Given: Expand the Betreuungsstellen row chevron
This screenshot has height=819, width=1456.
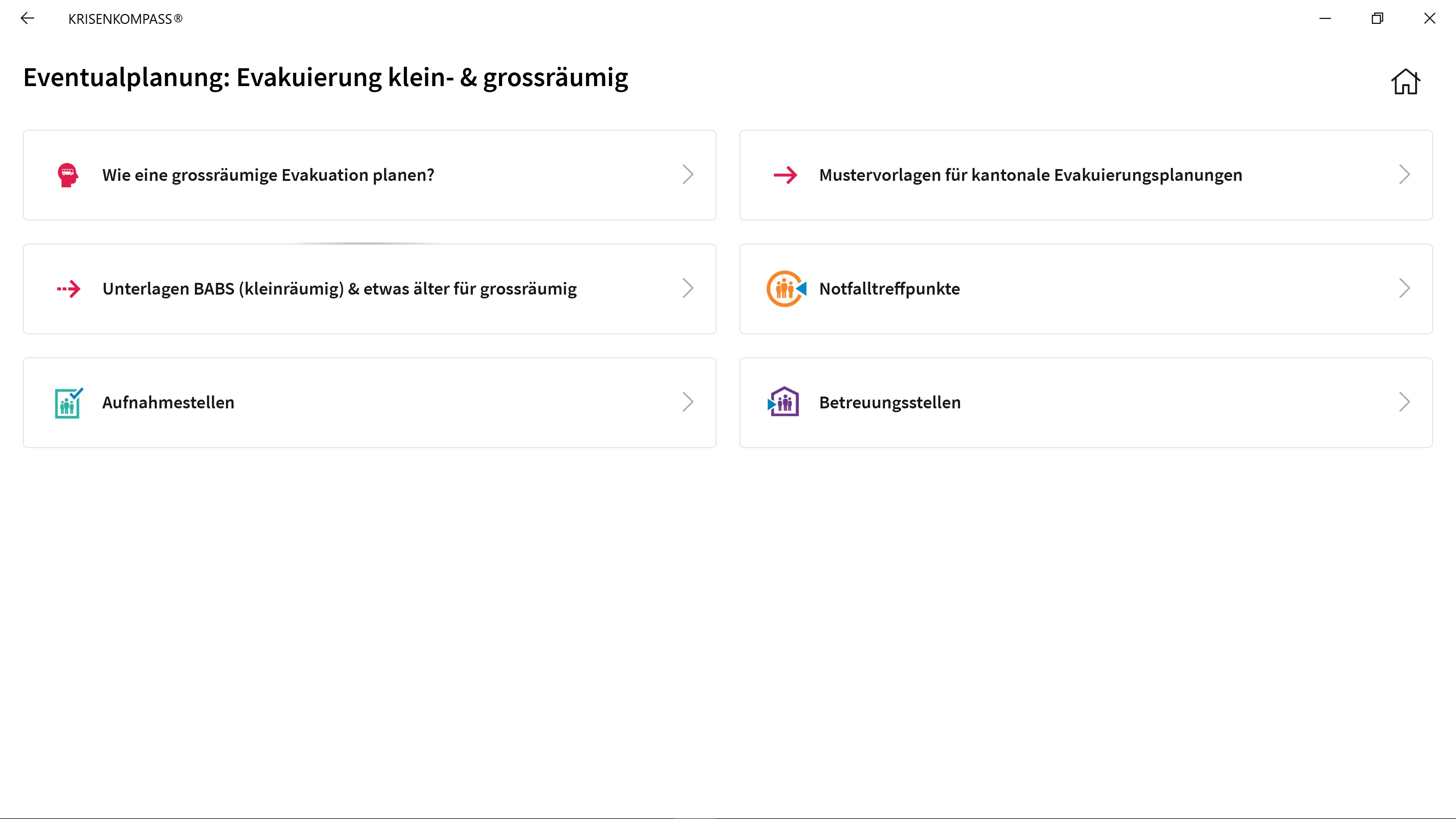Looking at the screenshot, I should point(1404,402).
